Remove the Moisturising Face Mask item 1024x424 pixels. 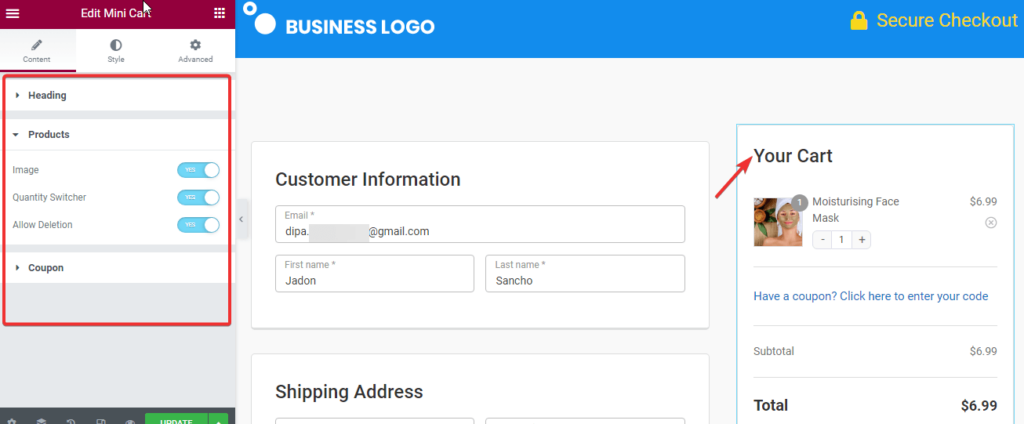pyautogui.click(x=991, y=223)
